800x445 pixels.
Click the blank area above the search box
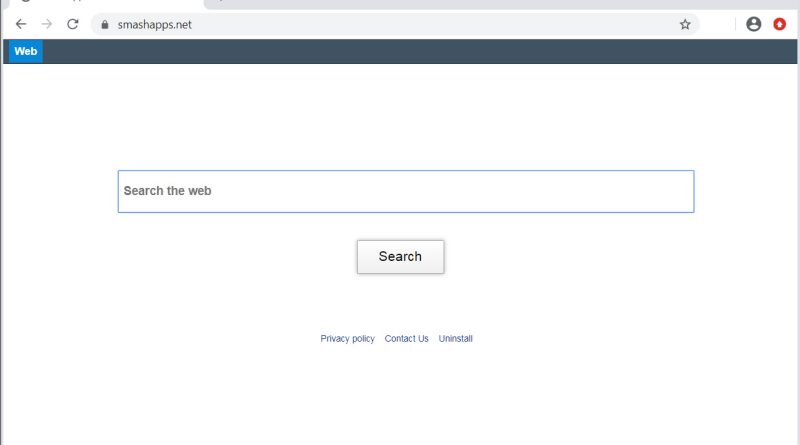tap(400, 120)
